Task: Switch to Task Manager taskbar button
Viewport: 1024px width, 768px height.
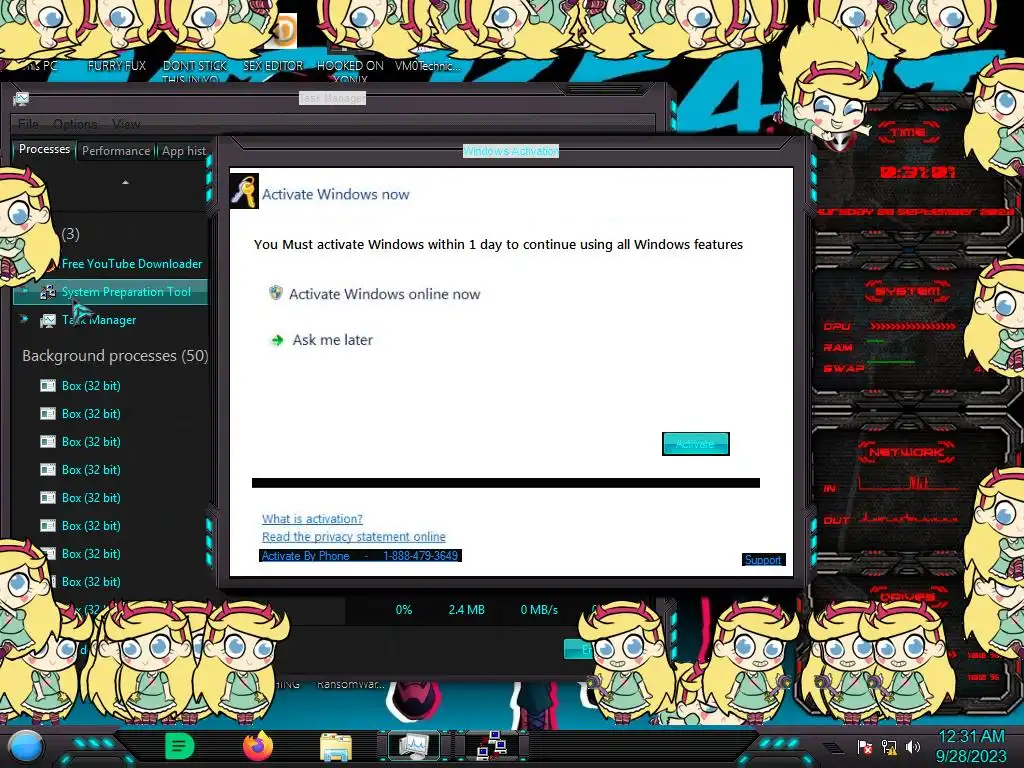Action: pyautogui.click(x=413, y=746)
